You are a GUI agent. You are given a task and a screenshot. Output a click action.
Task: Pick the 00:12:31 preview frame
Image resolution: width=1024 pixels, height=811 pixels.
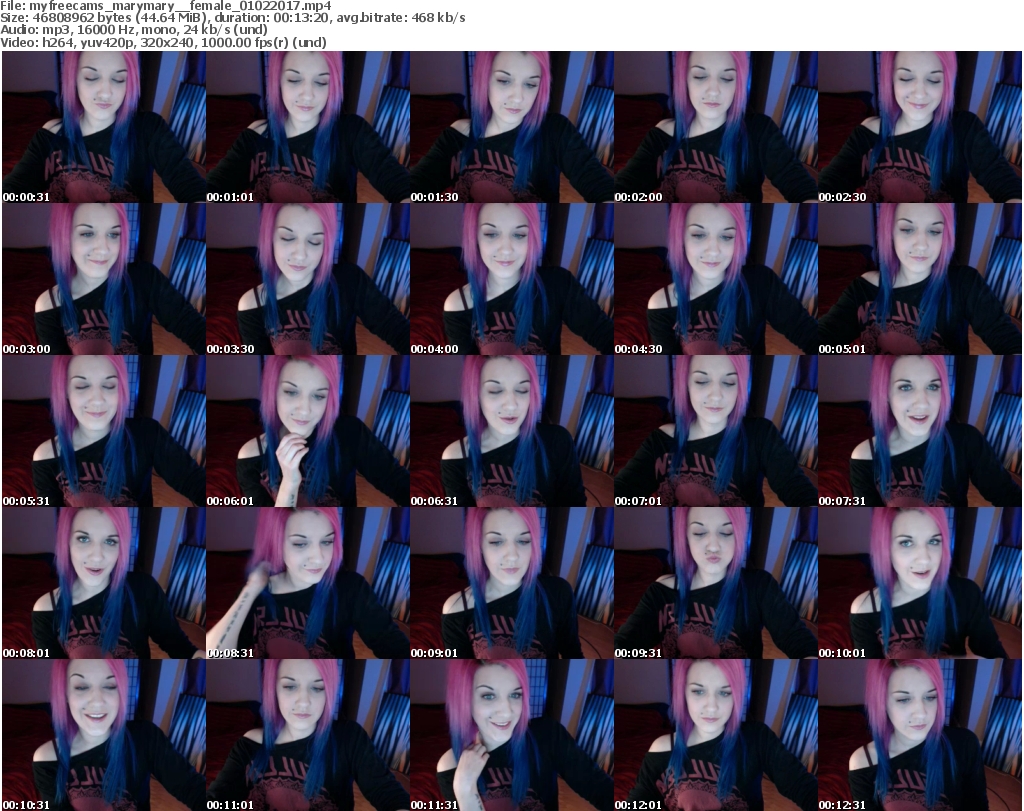click(x=920, y=735)
